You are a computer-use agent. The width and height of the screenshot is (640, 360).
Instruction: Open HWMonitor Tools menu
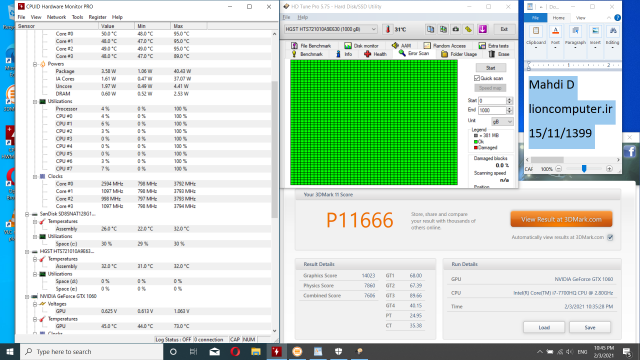(x=77, y=17)
